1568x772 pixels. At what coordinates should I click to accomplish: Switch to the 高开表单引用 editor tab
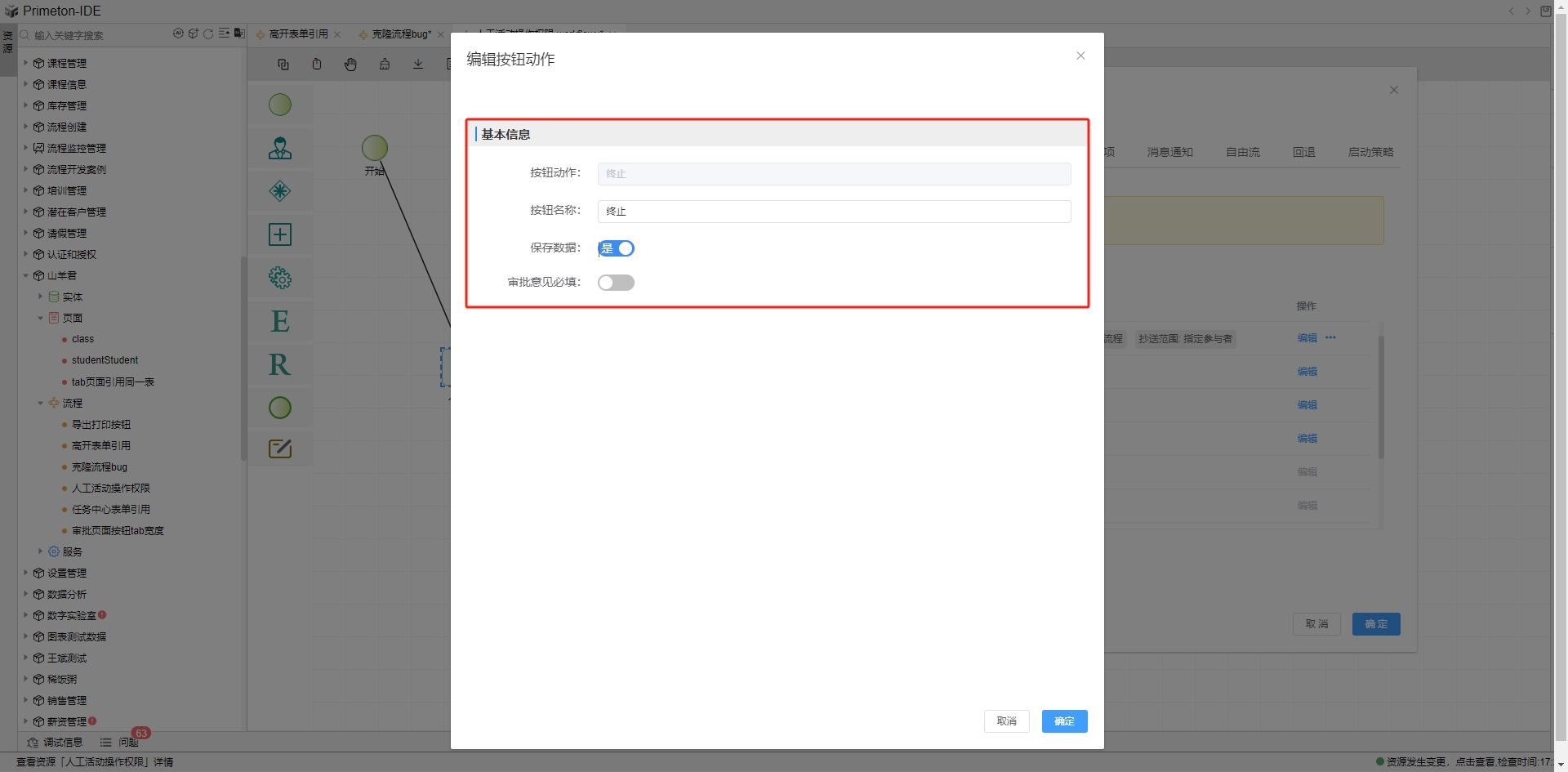(x=298, y=34)
